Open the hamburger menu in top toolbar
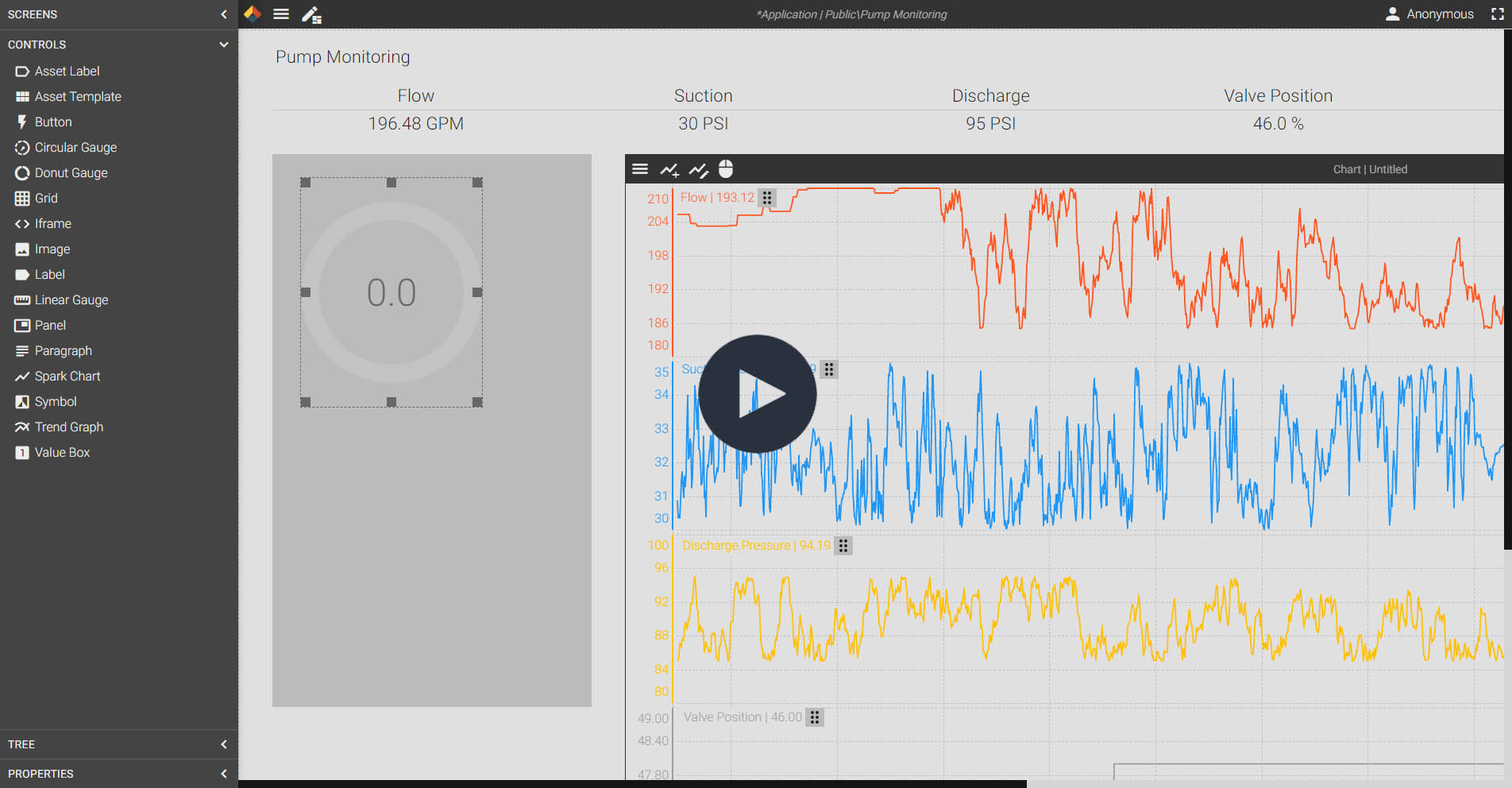Image resolution: width=1512 pixels, height=788 pixels. tap(281, 14)
